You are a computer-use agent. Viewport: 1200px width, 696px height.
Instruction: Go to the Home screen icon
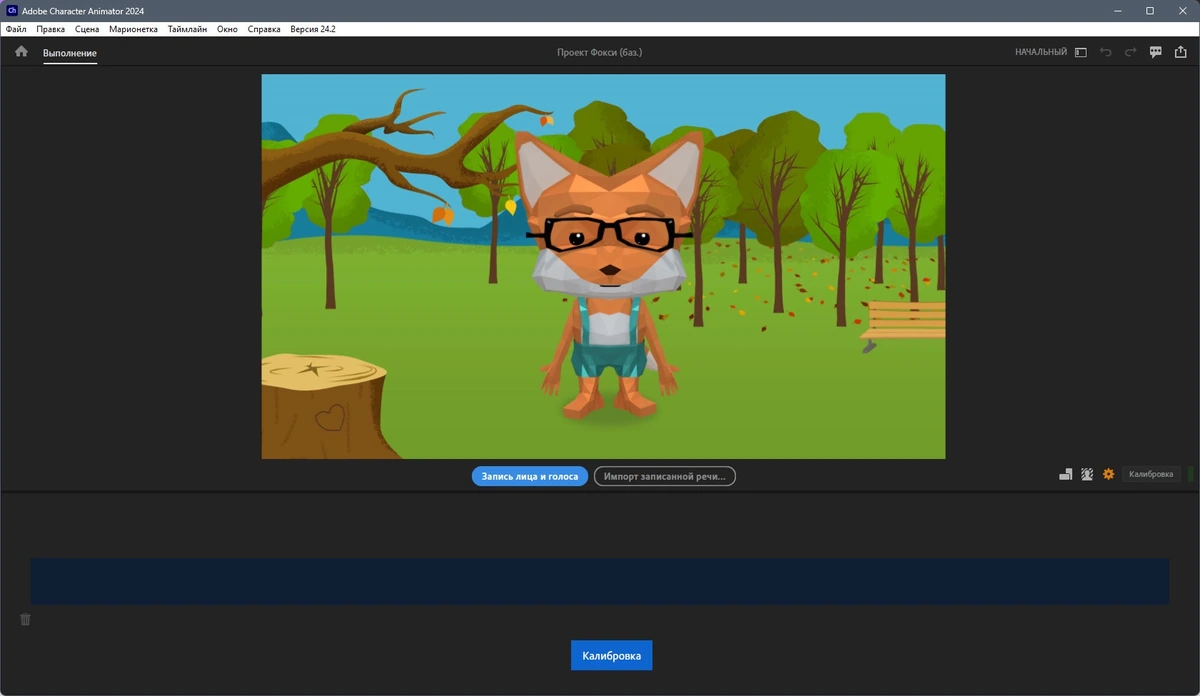pos(21,51)
